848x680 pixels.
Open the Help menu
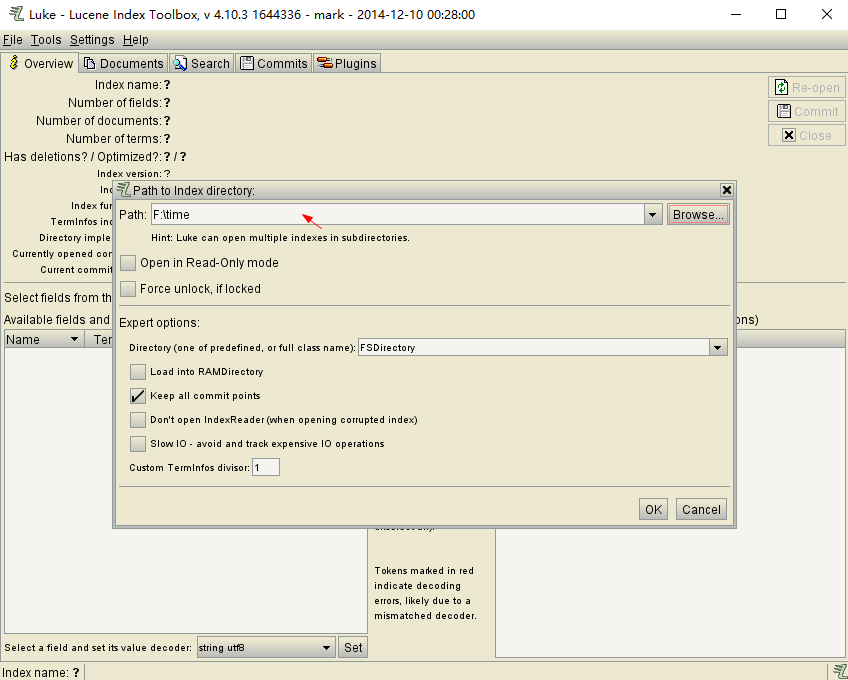[135, 40]
